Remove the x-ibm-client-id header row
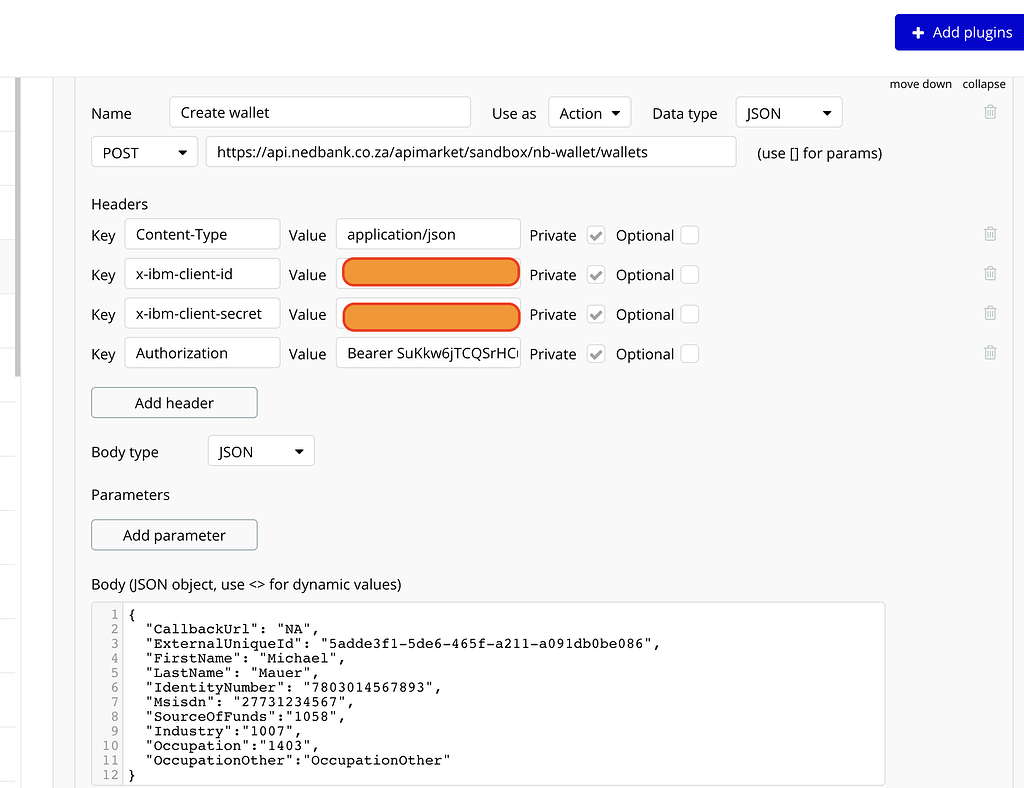This screenshot has height=788, width=1024. click(x=990, y=273)
